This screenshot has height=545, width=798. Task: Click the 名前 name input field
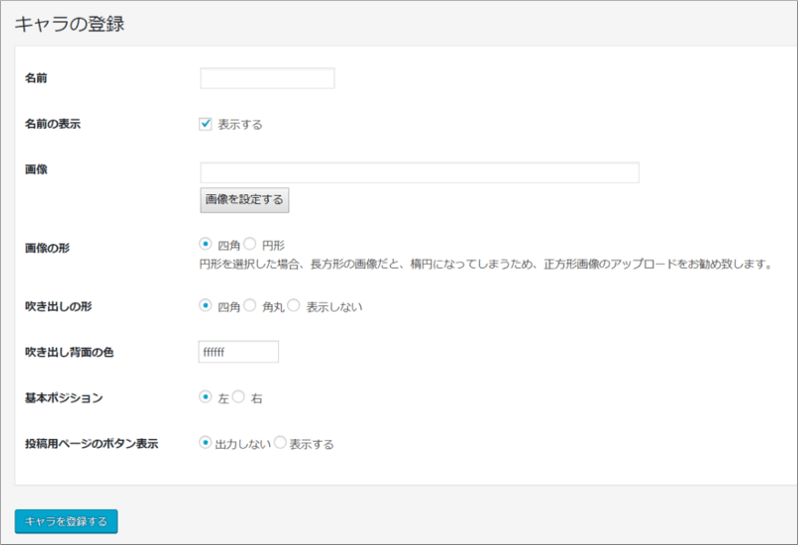[267, 78]
